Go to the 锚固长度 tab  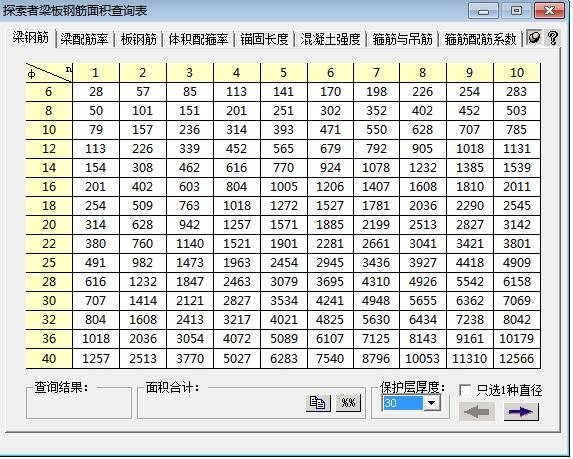point(264,39)
